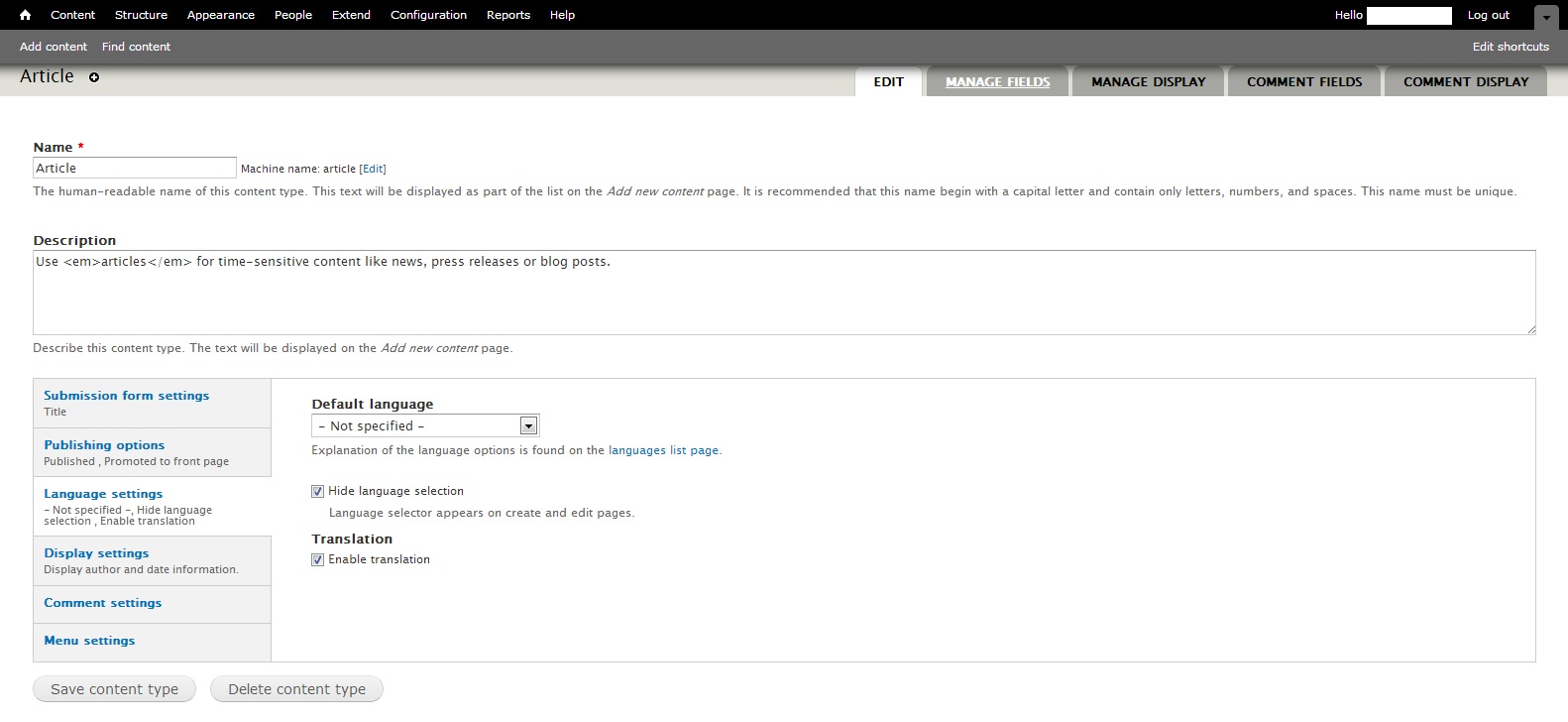Disable the Enable translation checkbox

pos(318,559)
